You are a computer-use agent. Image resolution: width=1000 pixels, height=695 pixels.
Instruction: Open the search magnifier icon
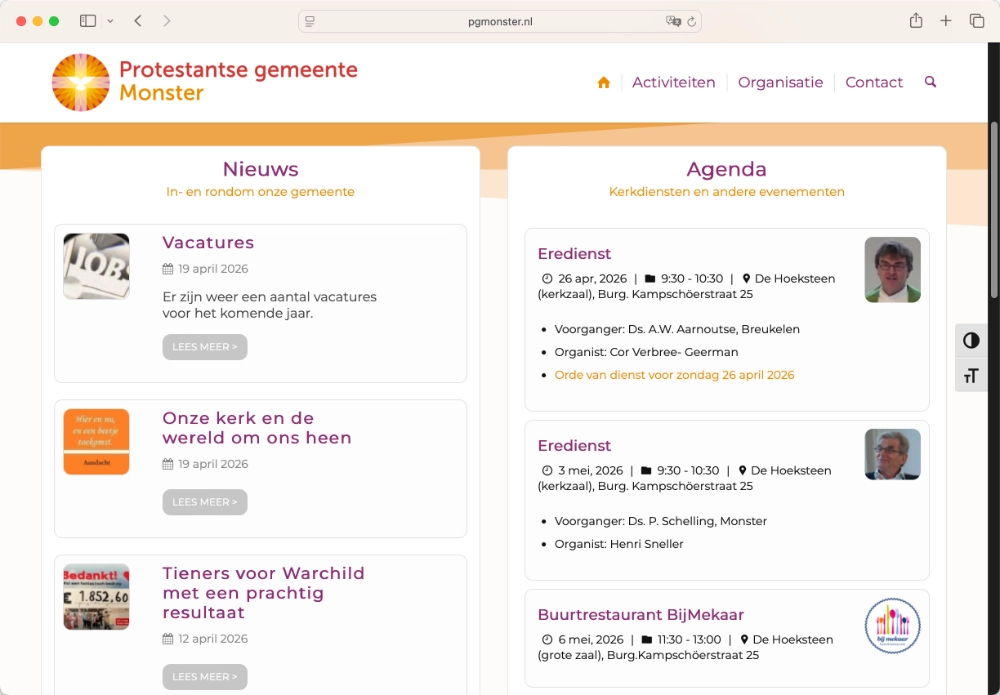point(930,82)
